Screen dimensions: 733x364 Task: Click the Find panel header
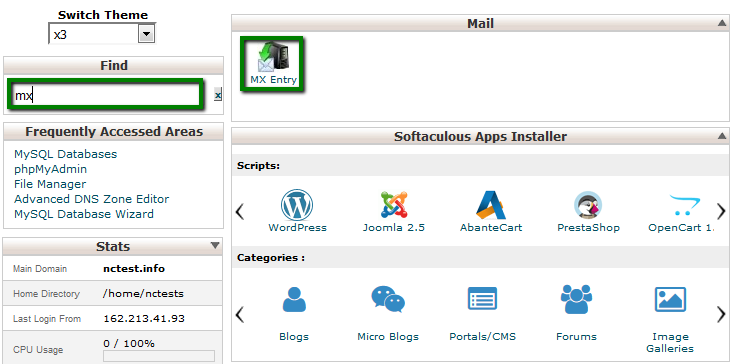click(114, 65)
